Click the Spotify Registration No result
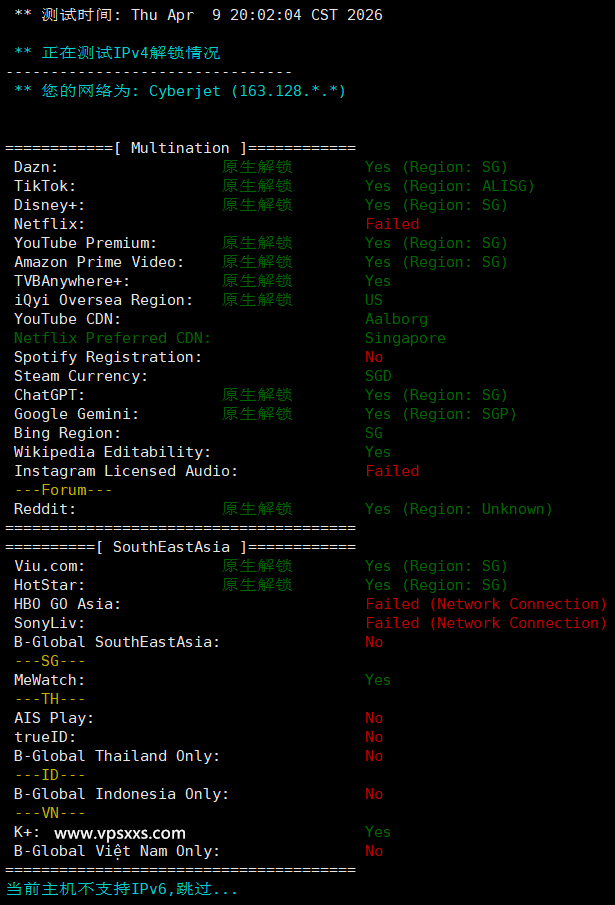This screenshot has height=905, width=615. point(374,357)
